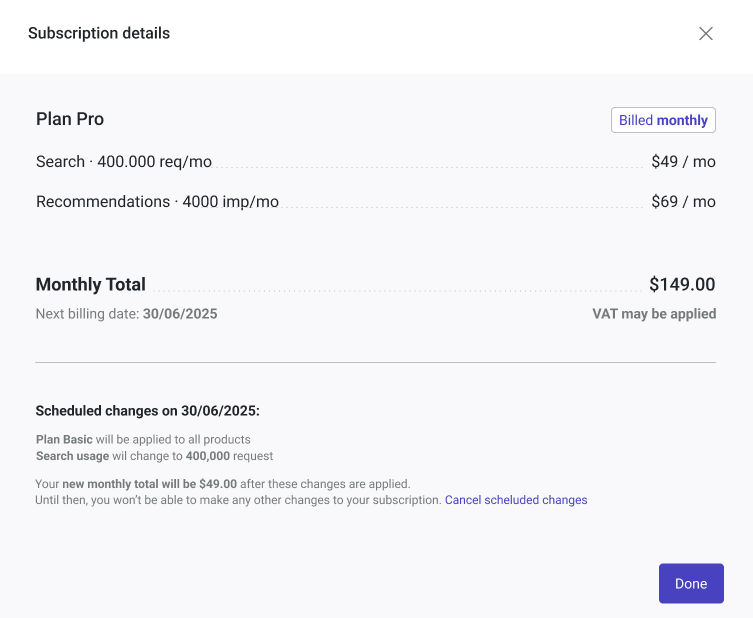Click the Next billing date text

[126, 314]
